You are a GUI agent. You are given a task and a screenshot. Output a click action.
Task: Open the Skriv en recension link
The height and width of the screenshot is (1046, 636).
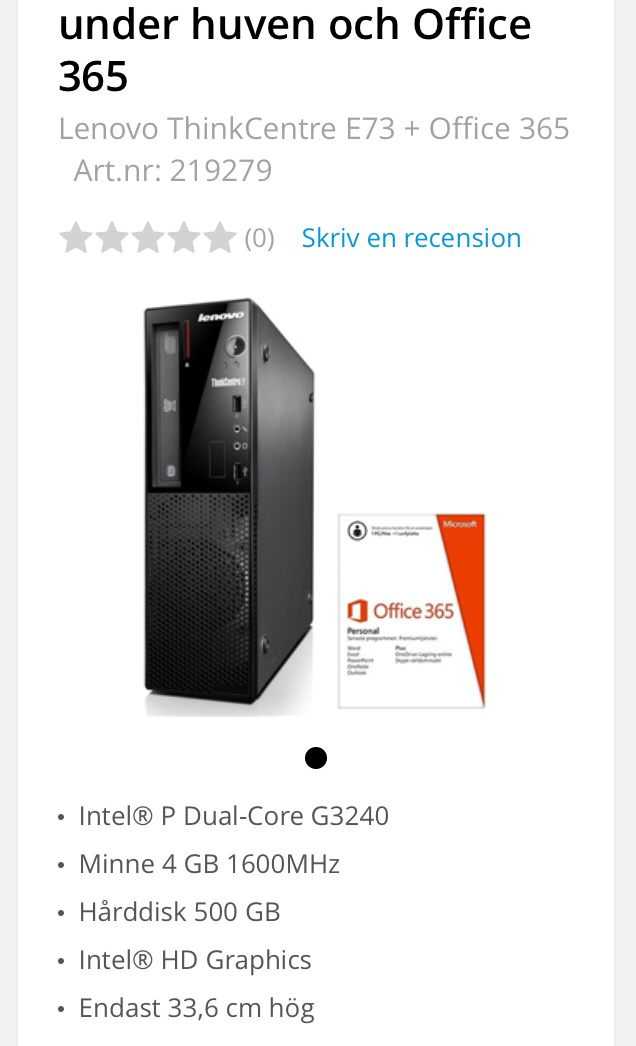coord(411,238)
